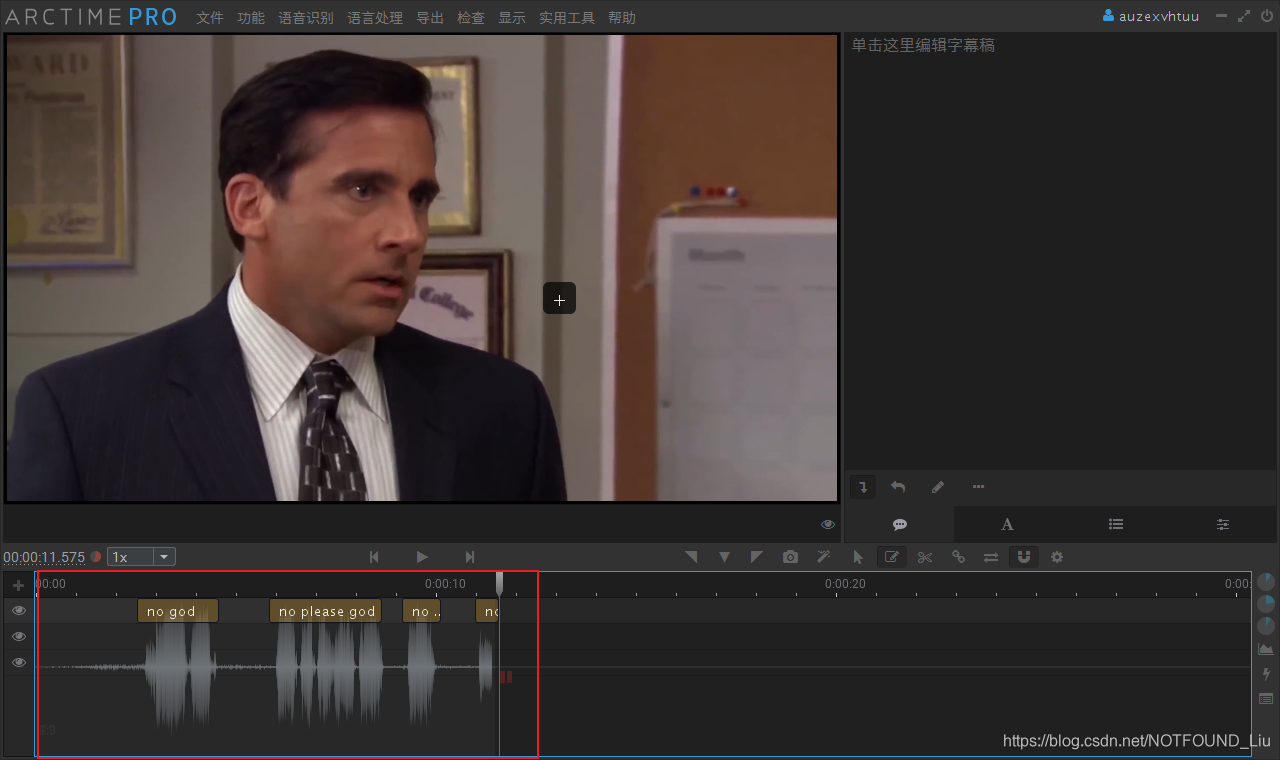
Task: Open the 显示 menu
Action: click(512, 18)
